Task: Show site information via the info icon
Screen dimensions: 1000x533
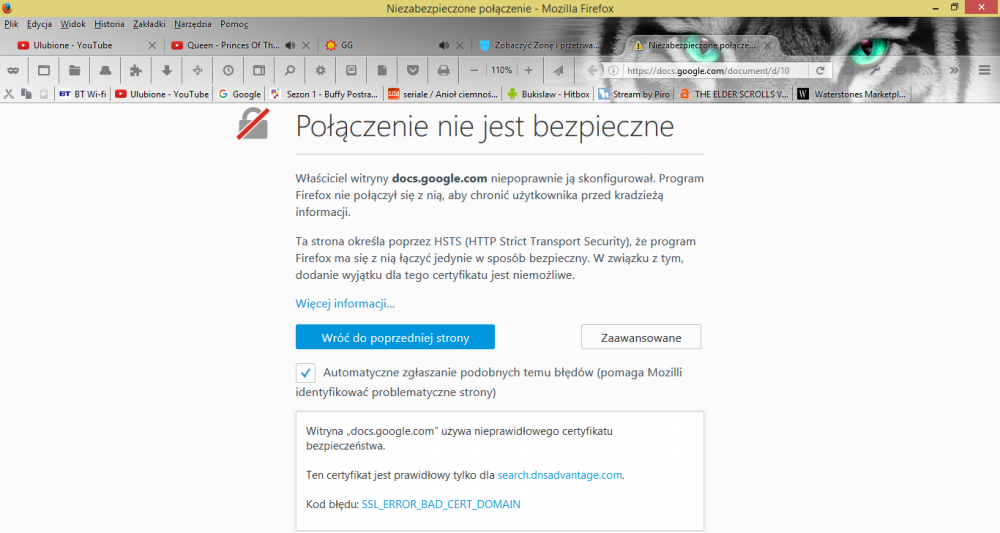Action: 613,71
